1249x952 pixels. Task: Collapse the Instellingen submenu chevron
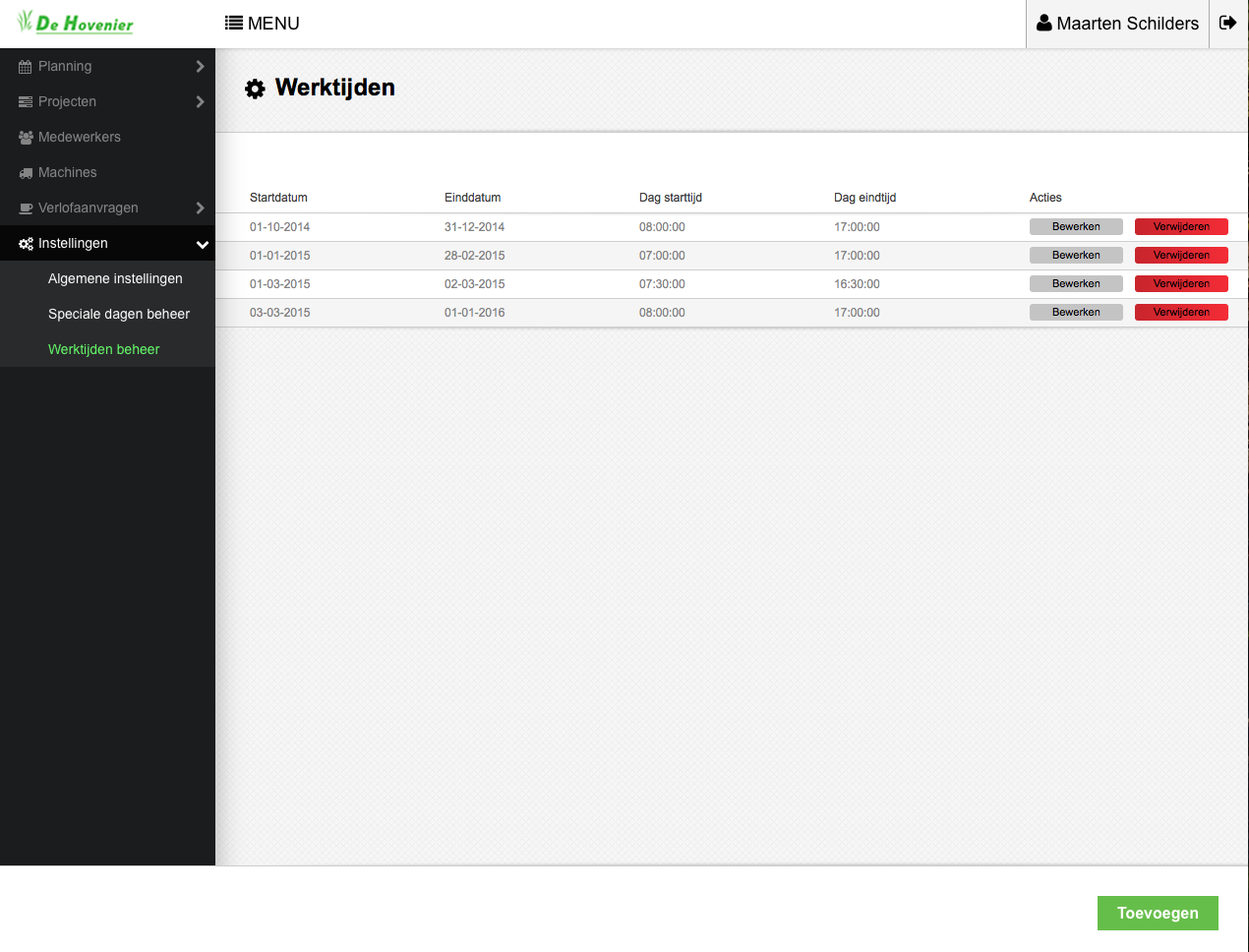(202, 244)
